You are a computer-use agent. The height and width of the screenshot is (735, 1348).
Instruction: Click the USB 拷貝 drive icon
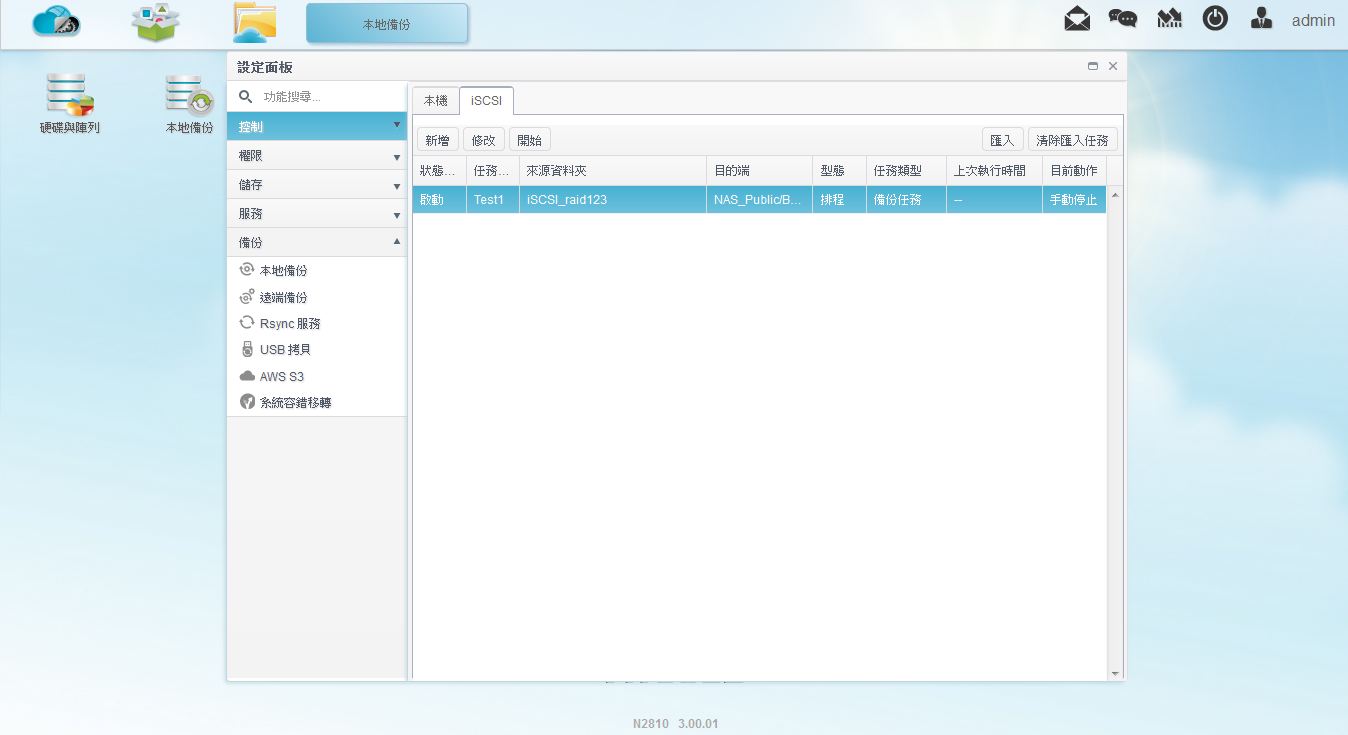[247, 349]
